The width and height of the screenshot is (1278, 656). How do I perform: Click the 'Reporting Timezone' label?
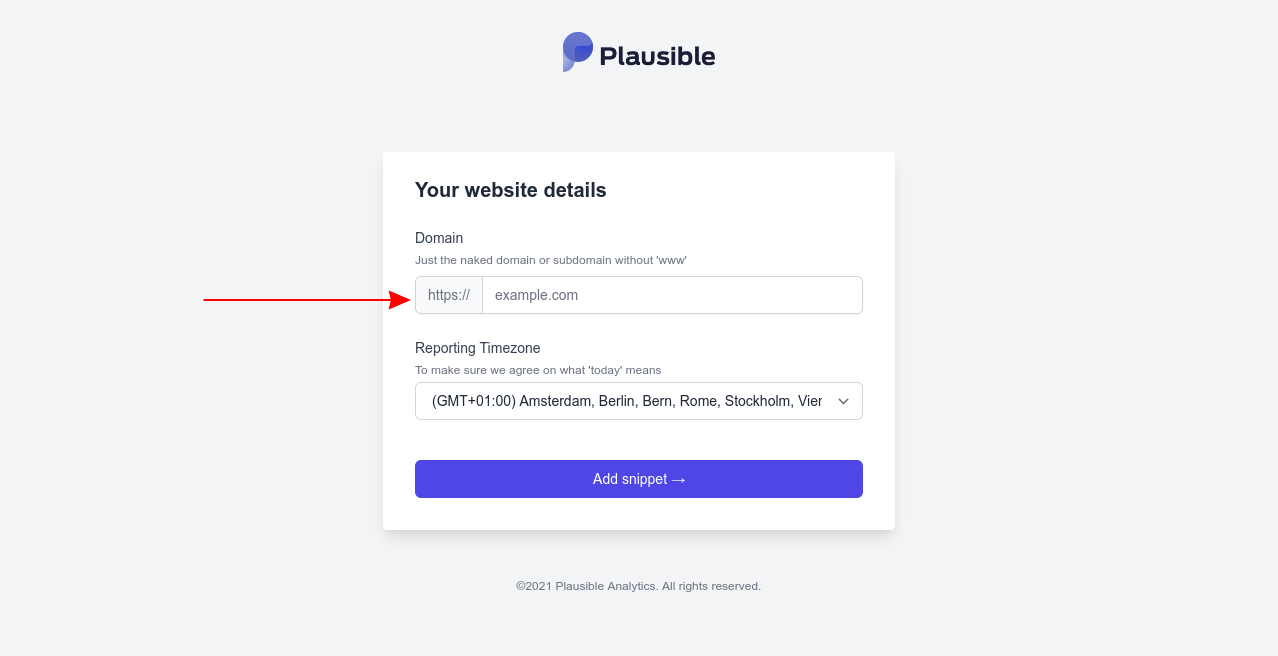477,348
